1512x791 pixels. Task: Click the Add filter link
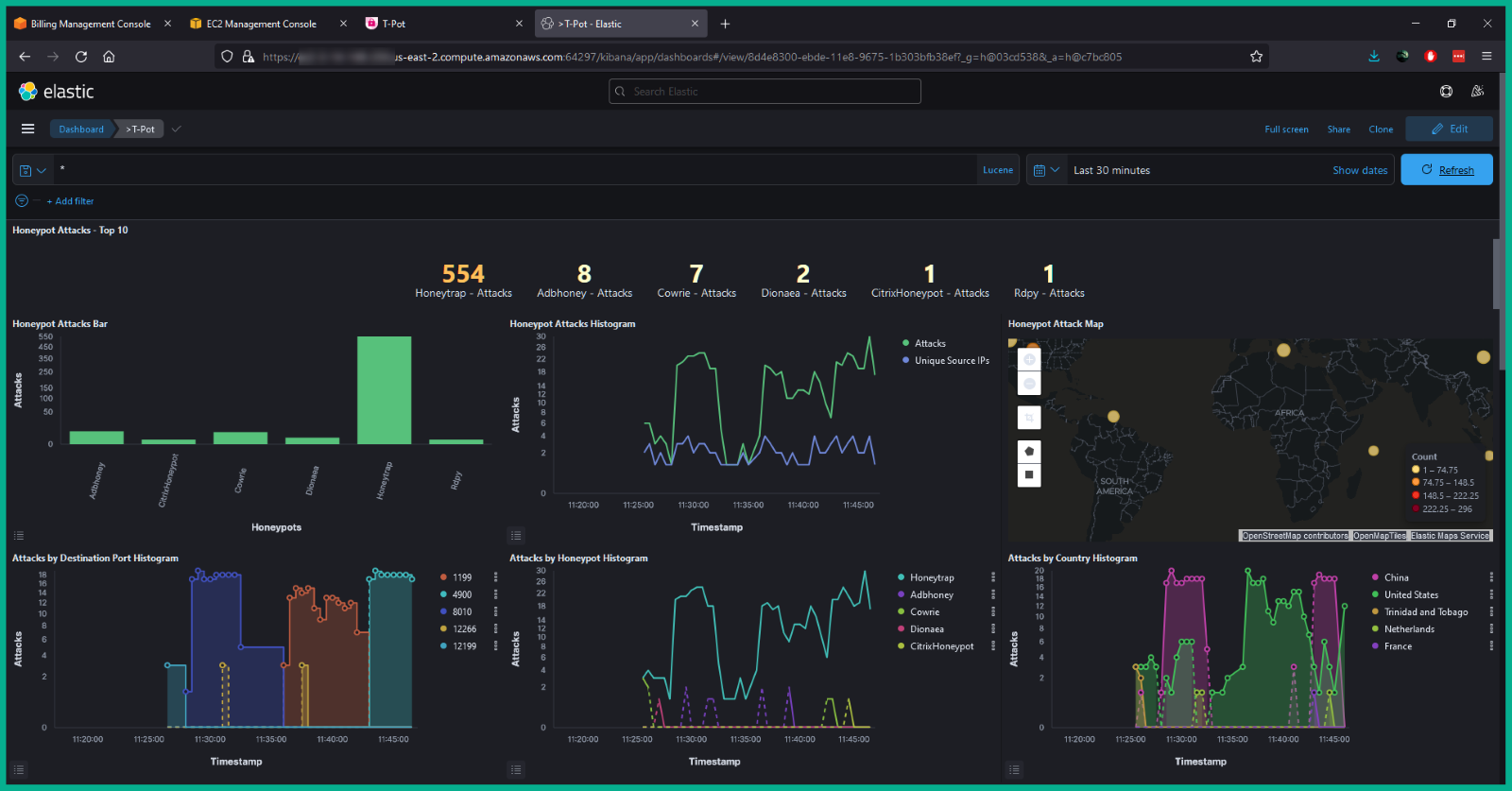tap(70, 201)
